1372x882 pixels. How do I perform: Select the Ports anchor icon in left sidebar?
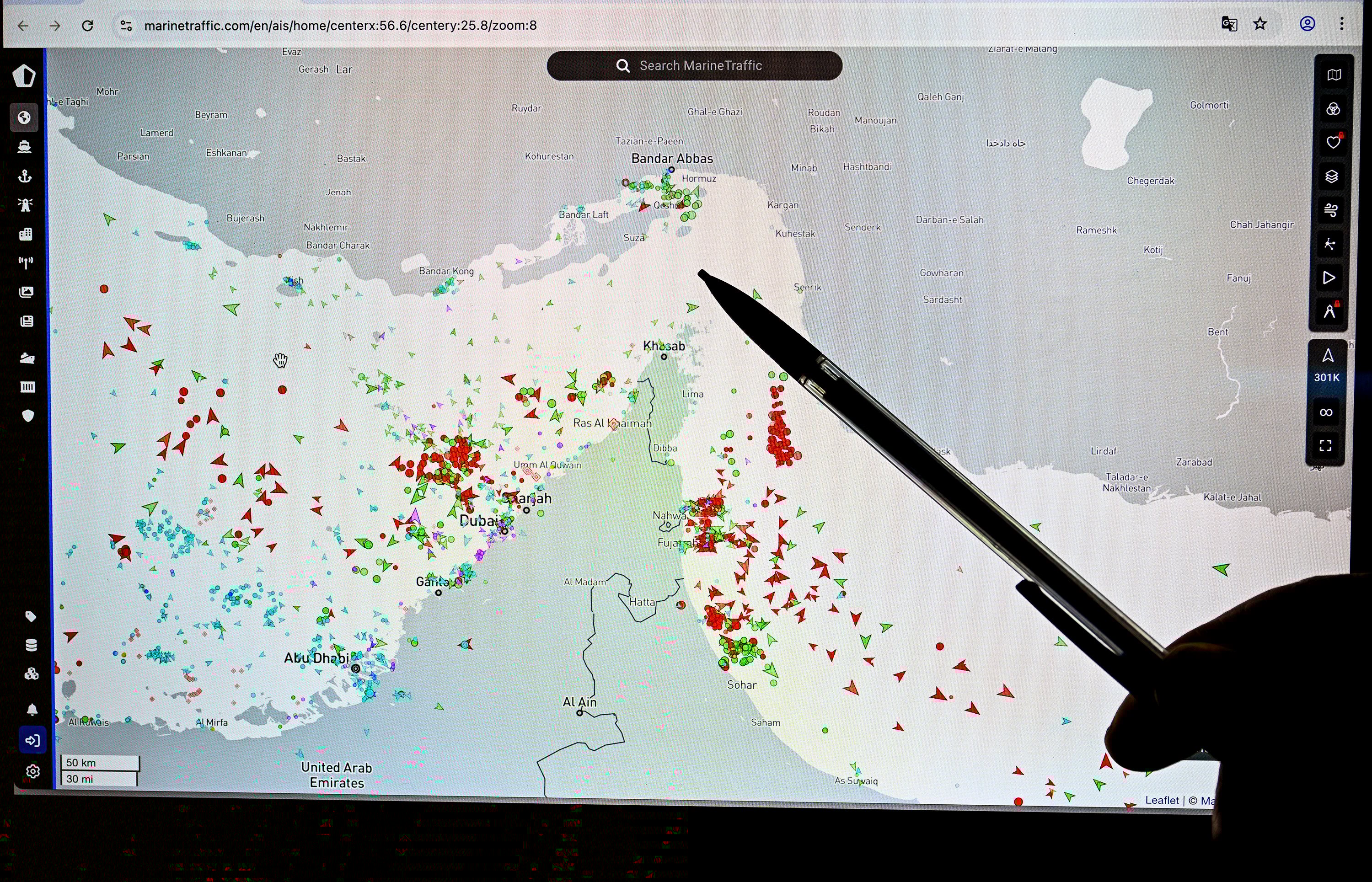pos(26,177)
